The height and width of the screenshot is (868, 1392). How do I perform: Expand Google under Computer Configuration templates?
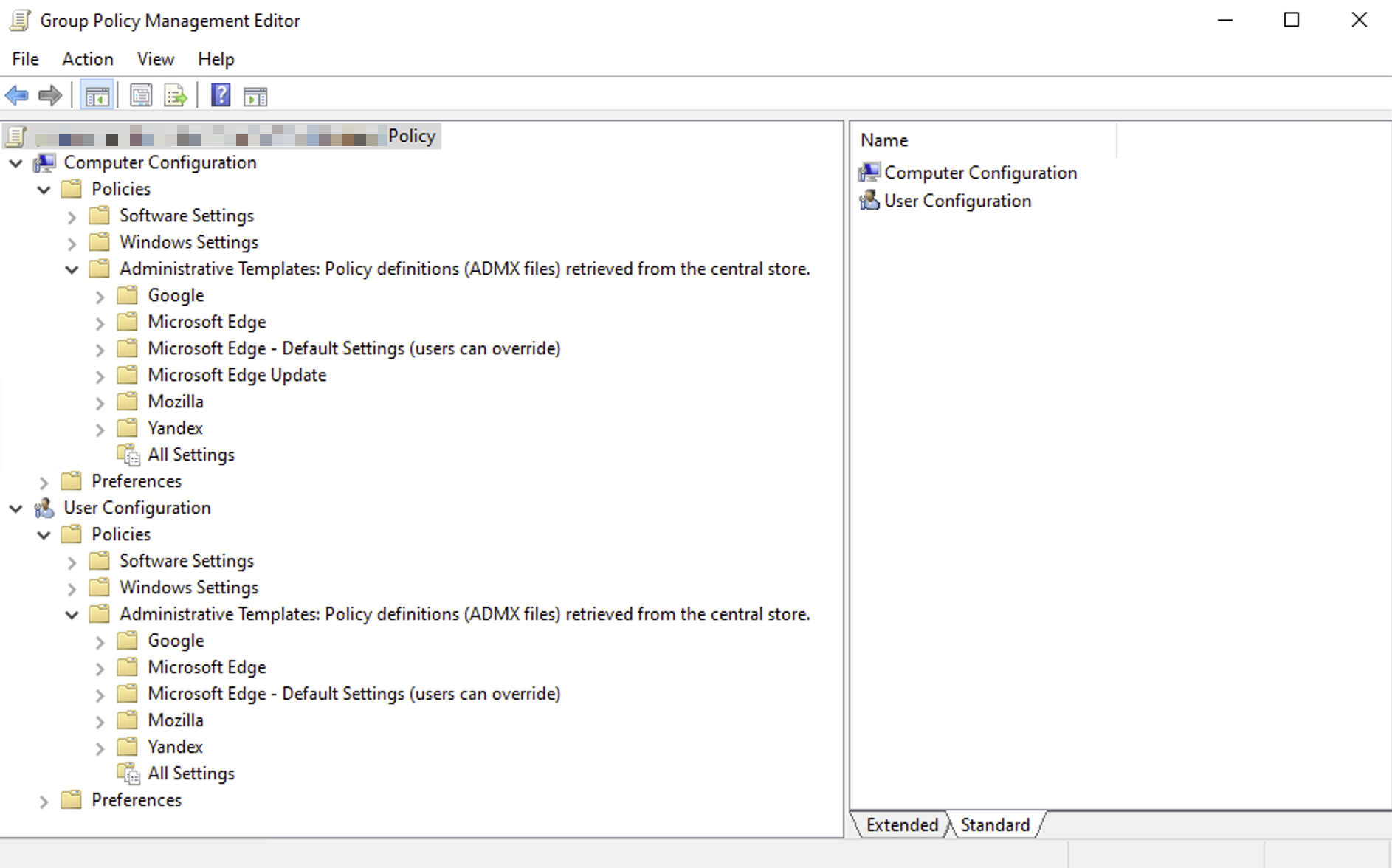pyautogui.click(x=100, y=297)
